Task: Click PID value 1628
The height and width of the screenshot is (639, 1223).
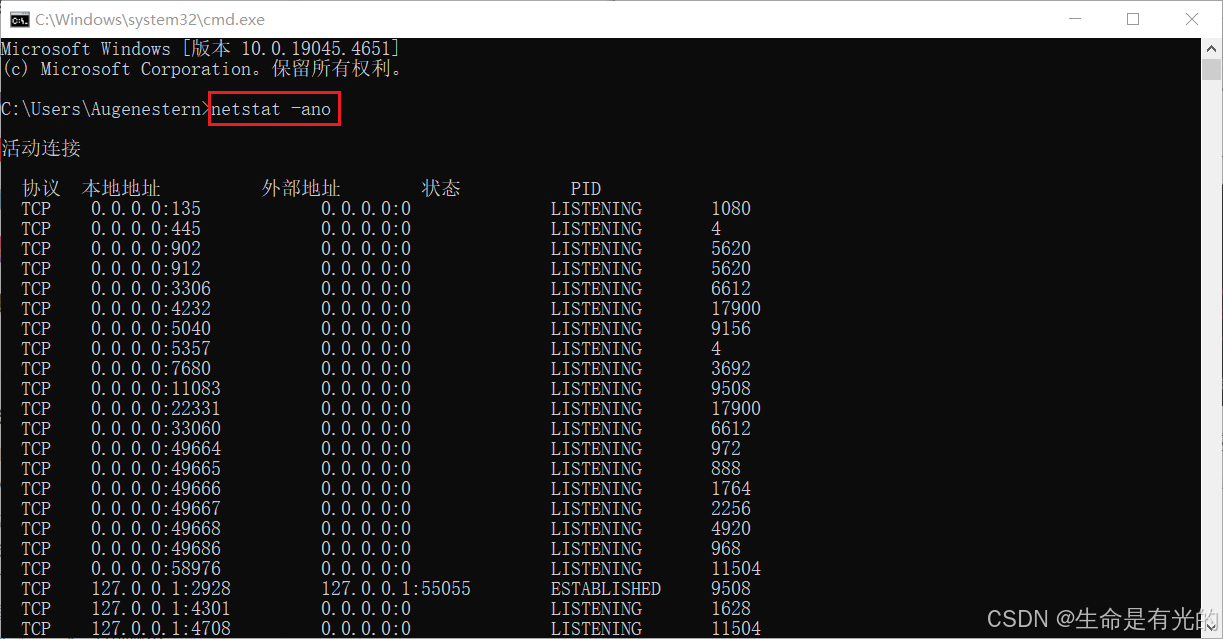Action: pos(731,609)
